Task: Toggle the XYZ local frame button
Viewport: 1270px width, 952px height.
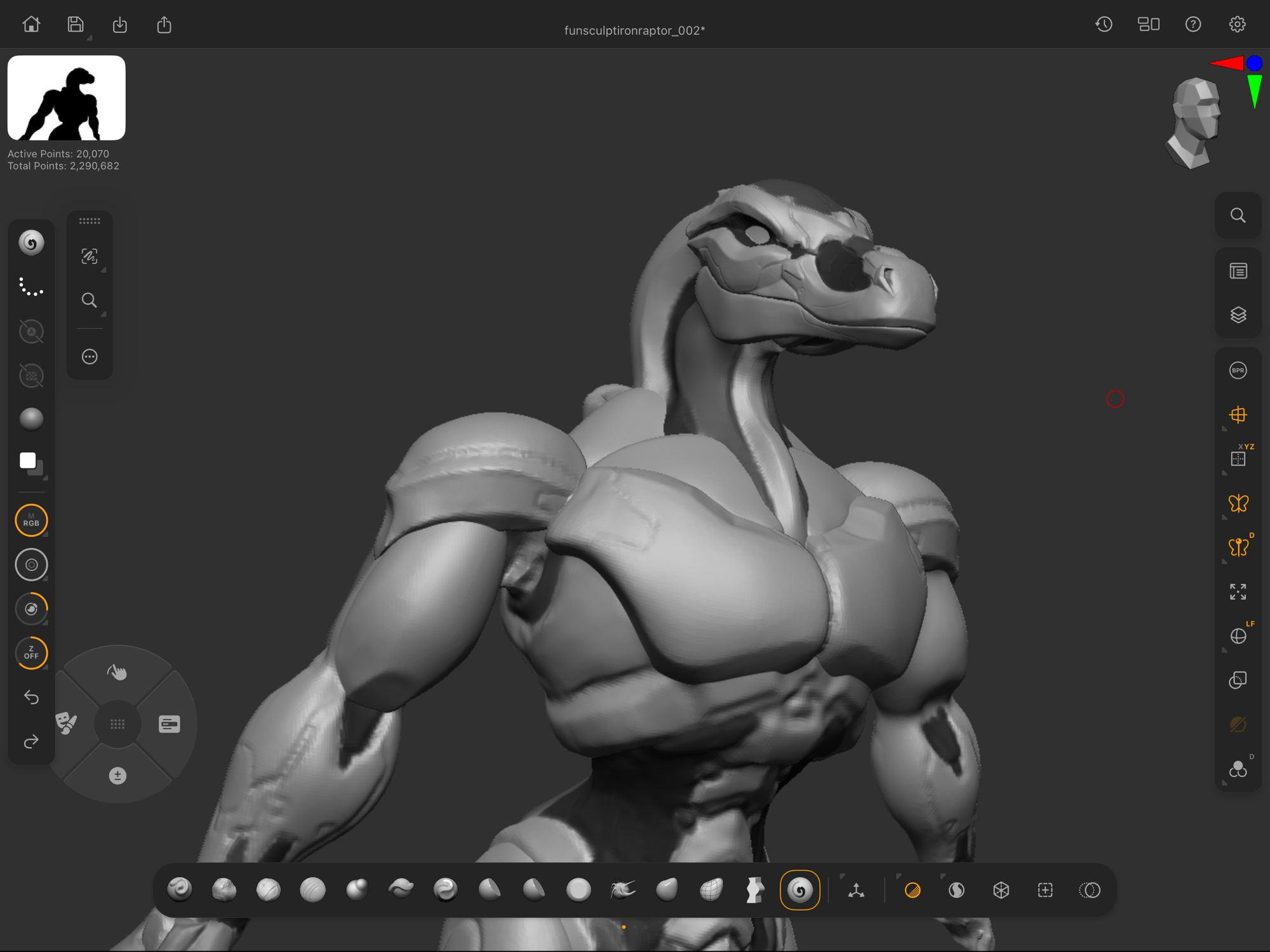Action: (x=1238, y=458)
